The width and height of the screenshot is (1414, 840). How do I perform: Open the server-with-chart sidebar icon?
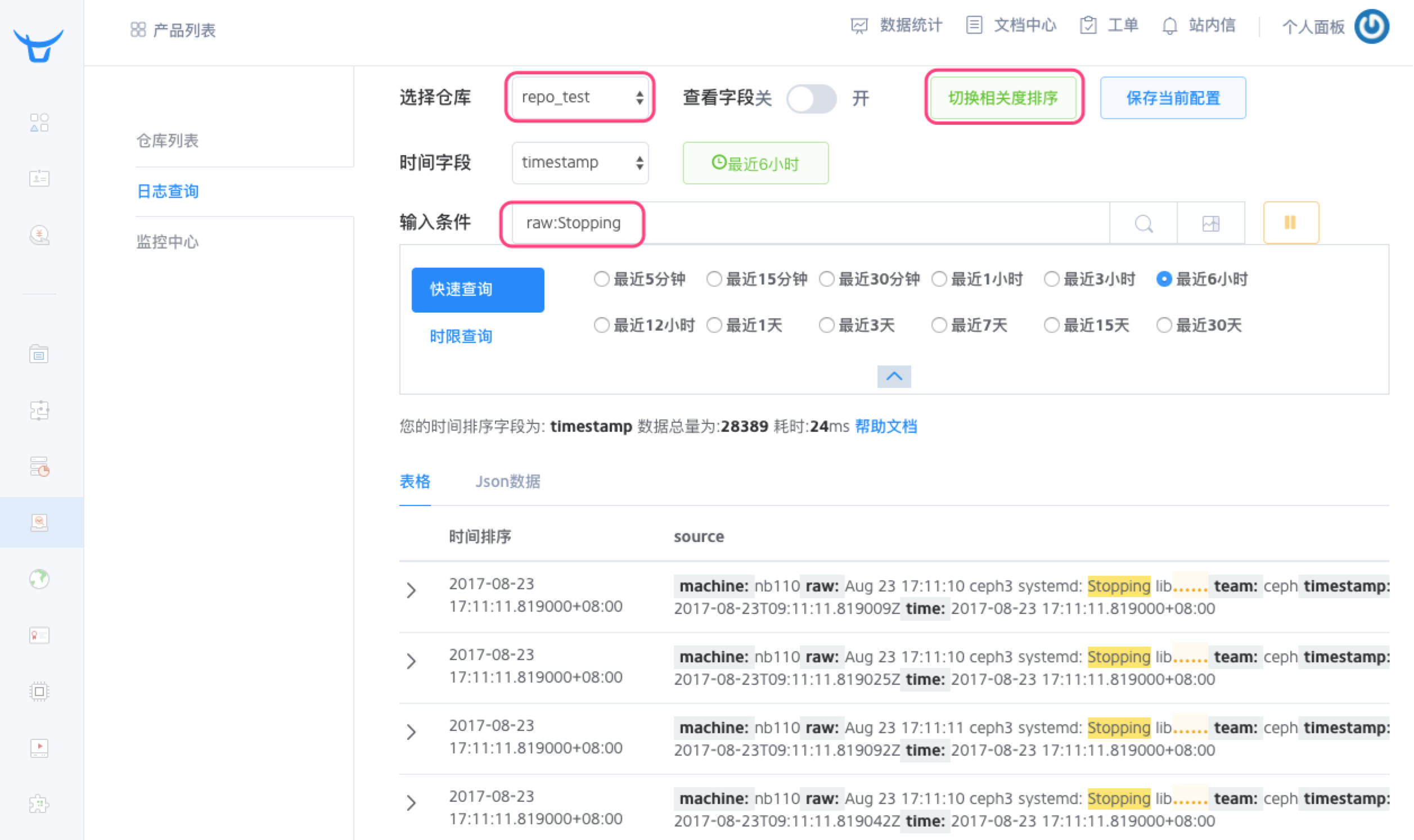click(x=39, y=467)
